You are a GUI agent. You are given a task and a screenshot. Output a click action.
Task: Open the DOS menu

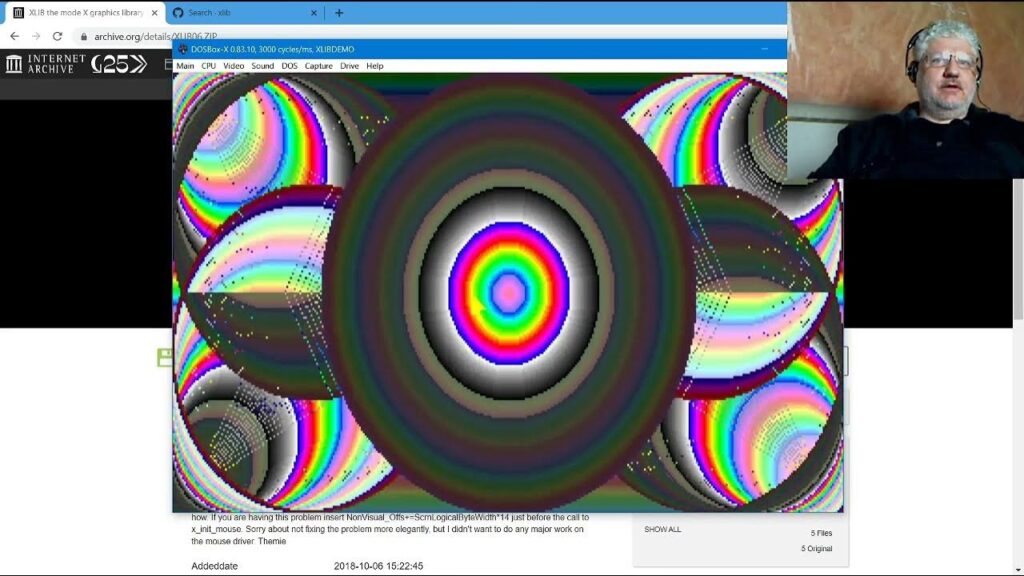(x=289, y=66)
